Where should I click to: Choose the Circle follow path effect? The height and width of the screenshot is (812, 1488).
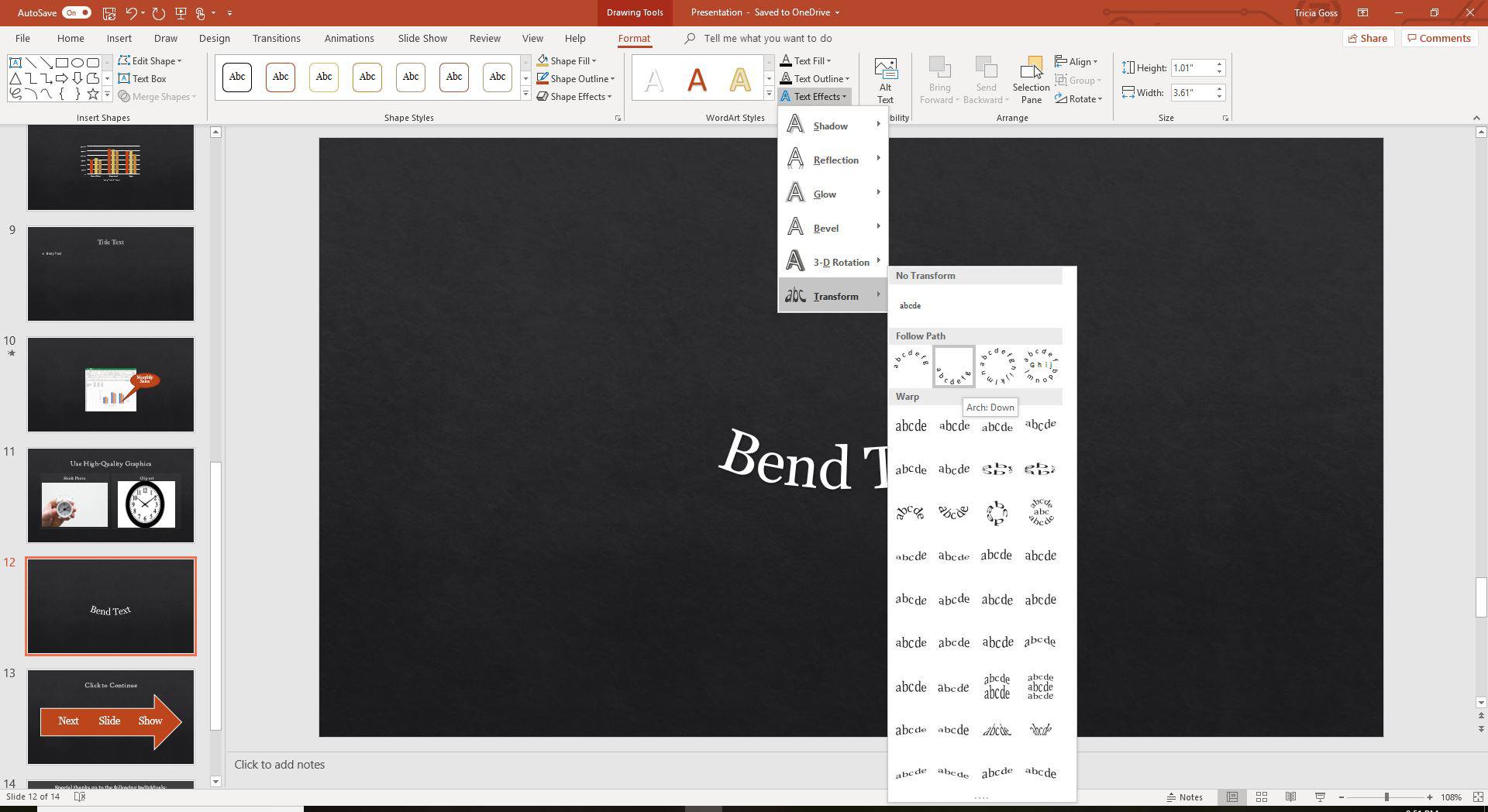[x=997, y=366]
